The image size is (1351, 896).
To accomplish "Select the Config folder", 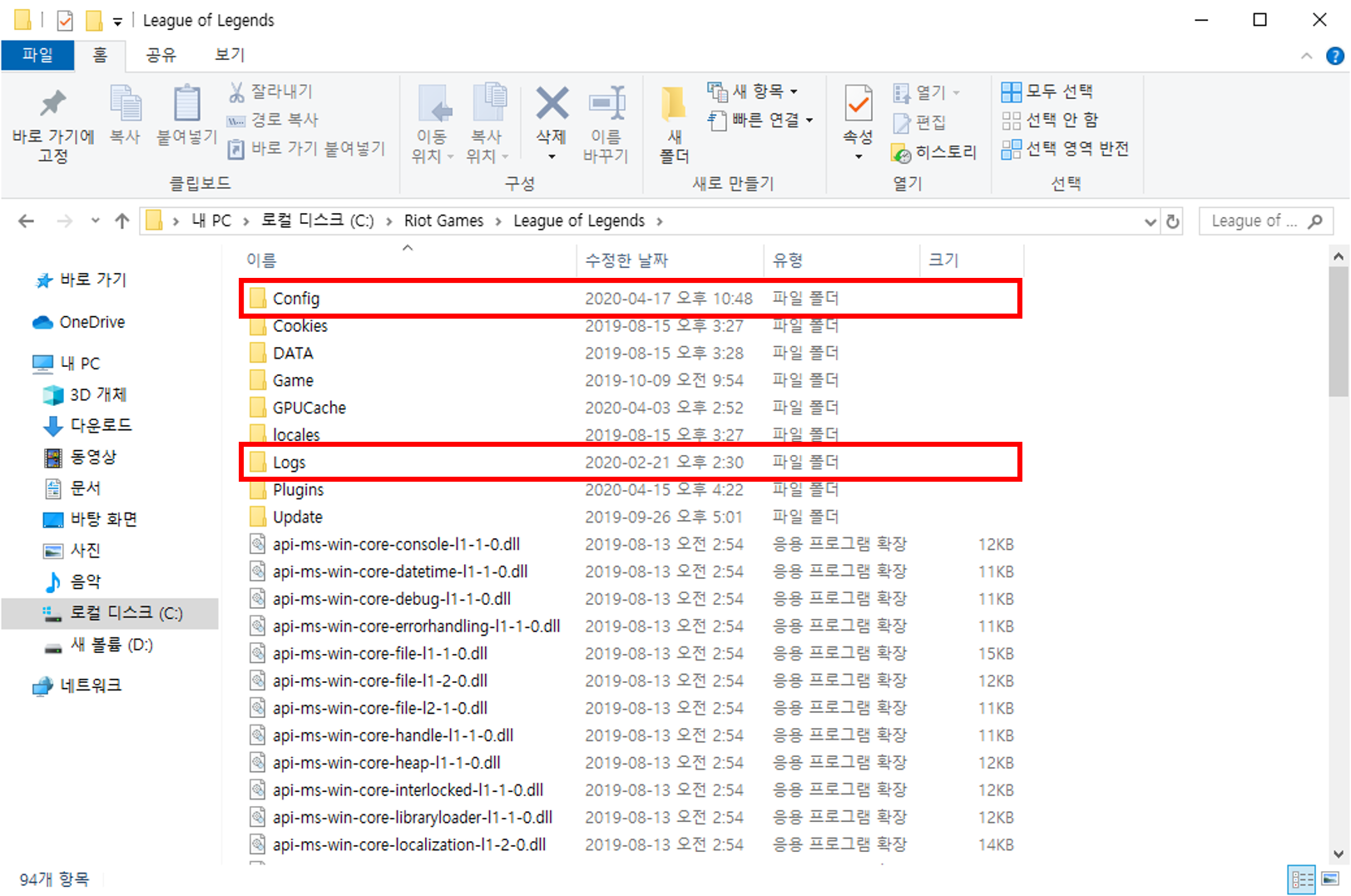I will [x=631, y=298].
